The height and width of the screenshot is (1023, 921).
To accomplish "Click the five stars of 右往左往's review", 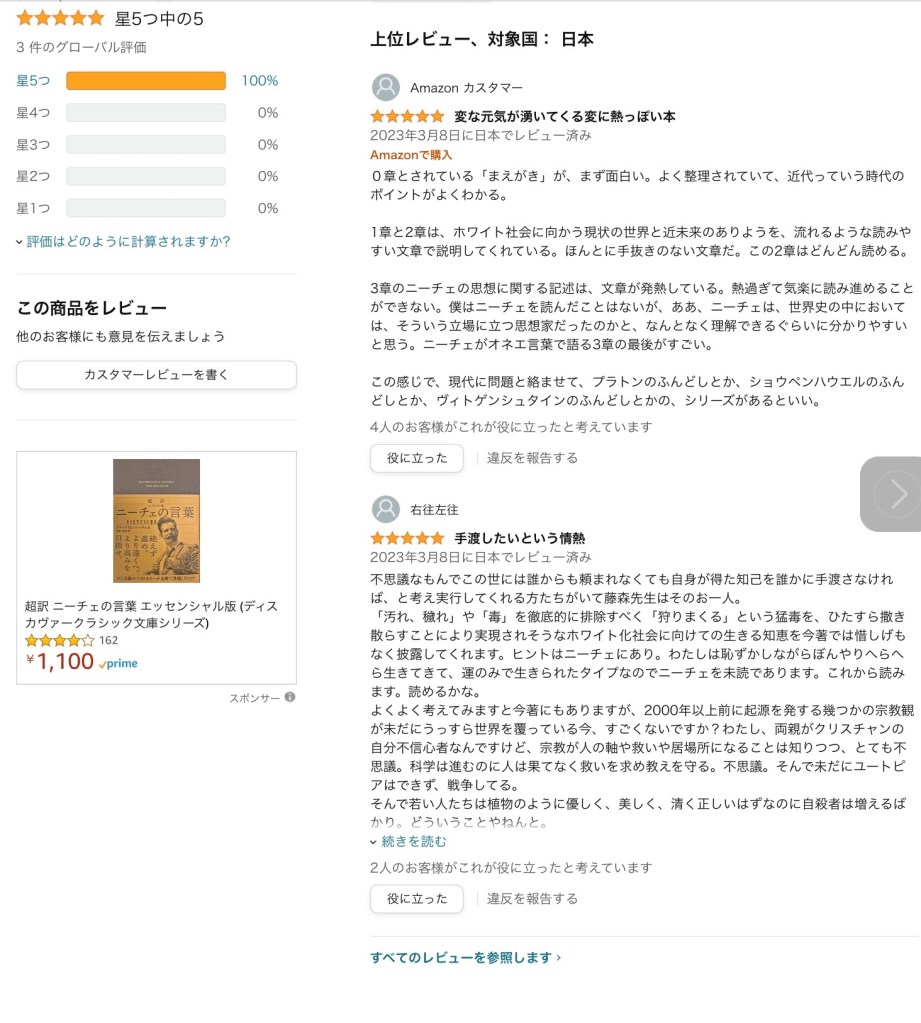I will [x=407, y=538].
